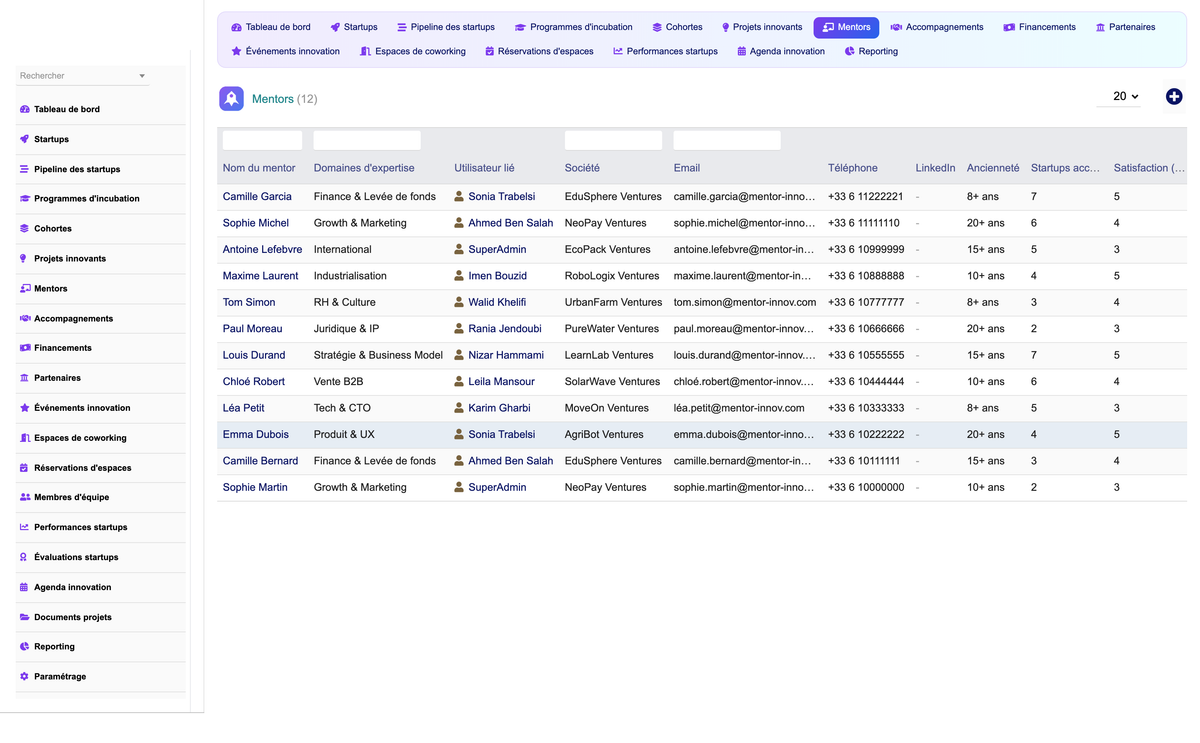Click the Cohortes sidebar icon
Image resolution: width=1200 pixels, height=743 pixels.
pos(25,229)
